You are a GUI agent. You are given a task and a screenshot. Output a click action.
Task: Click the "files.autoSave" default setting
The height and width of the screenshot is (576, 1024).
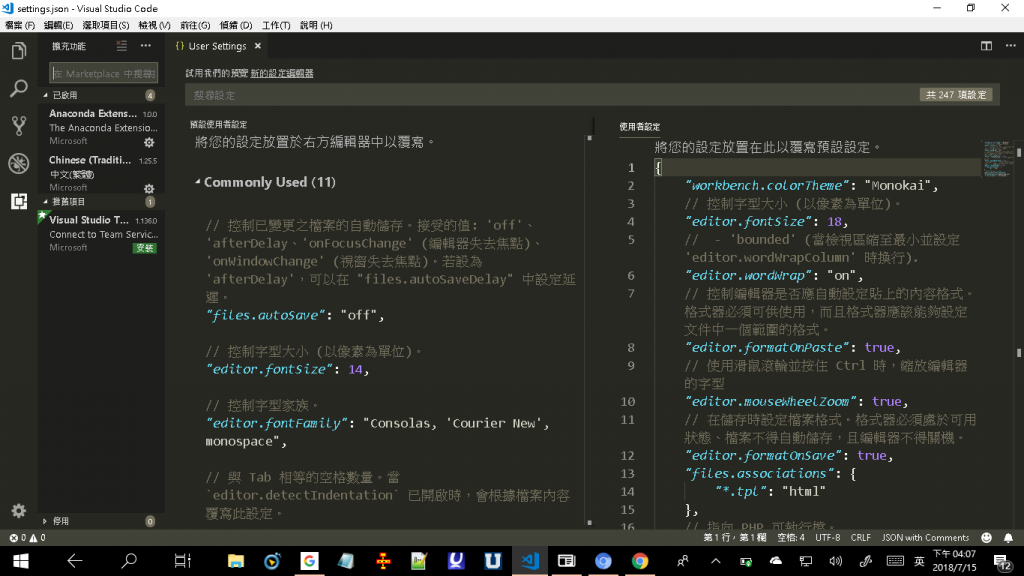coord(265,315)
